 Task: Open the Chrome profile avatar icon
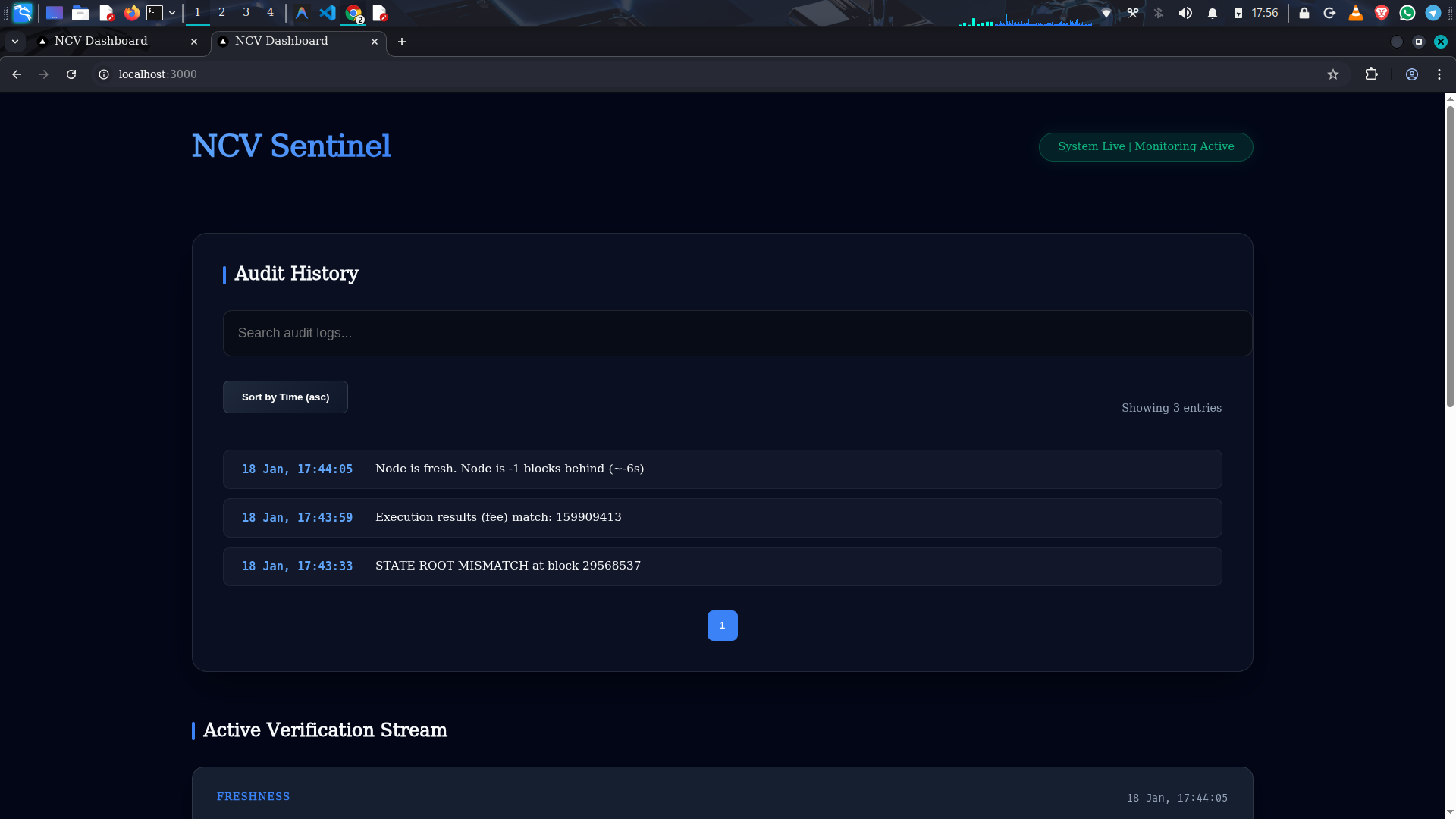1412,74
